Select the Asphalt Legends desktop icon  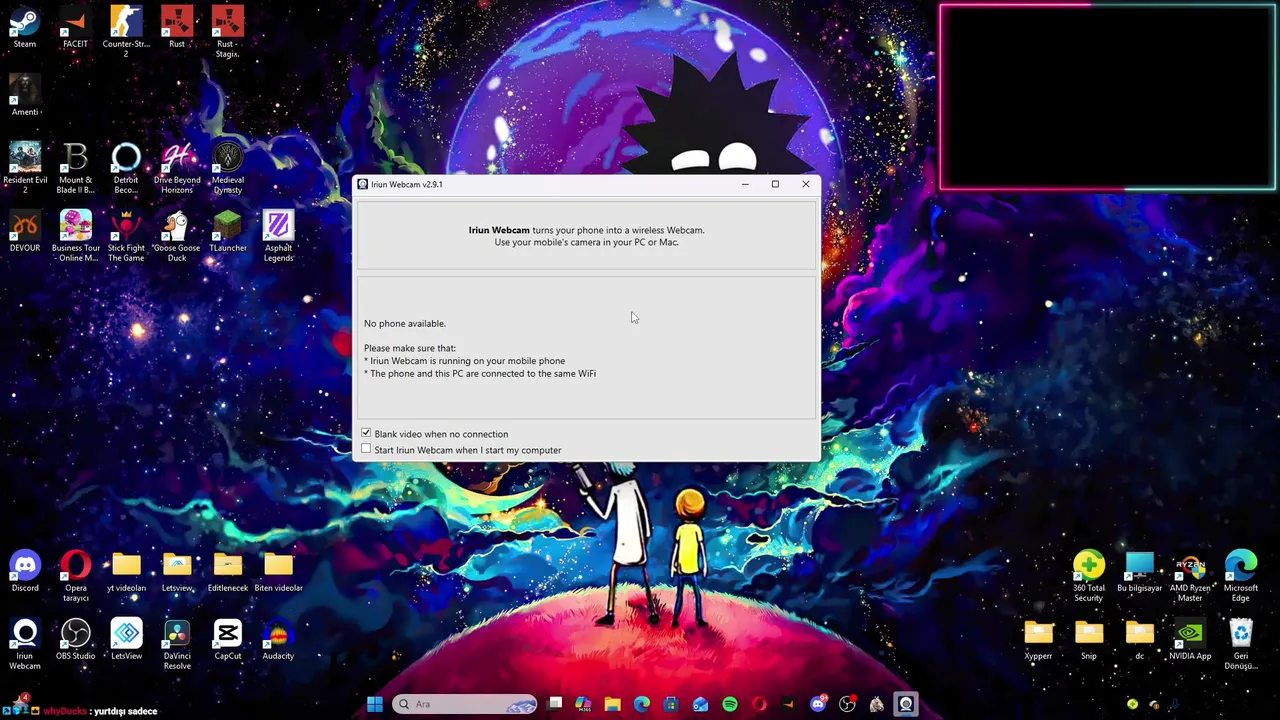click(x=278, y=236)
